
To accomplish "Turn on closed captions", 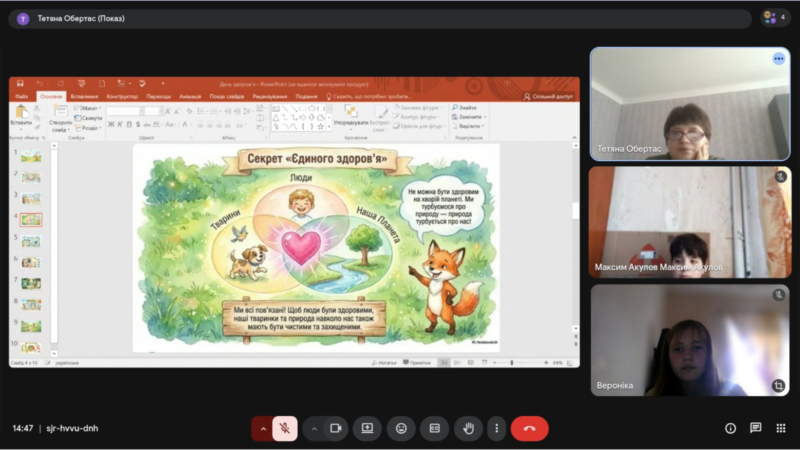I will click(435, 428).
